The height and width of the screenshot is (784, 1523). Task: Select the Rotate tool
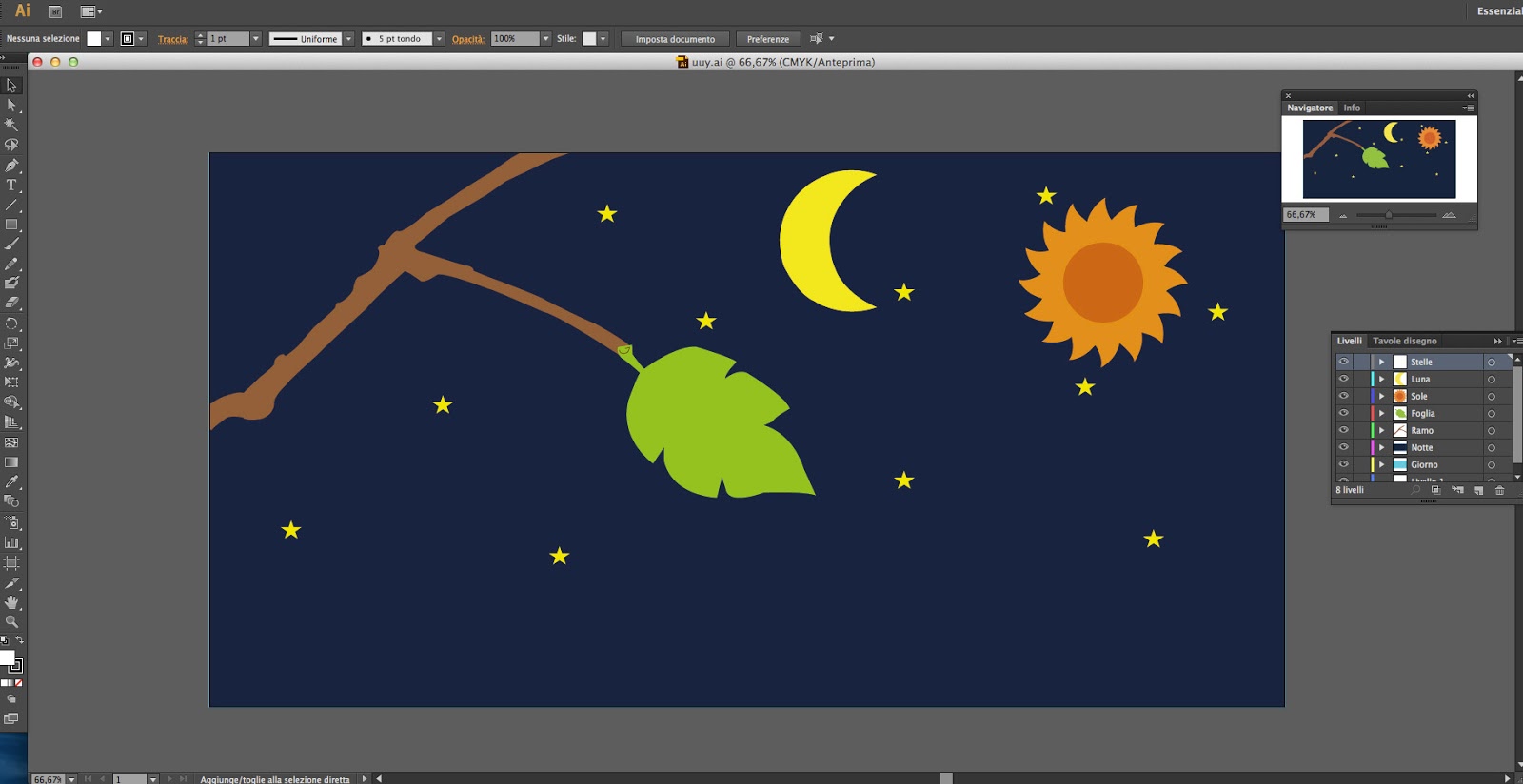pyautogui.click(x=11, y=323)
